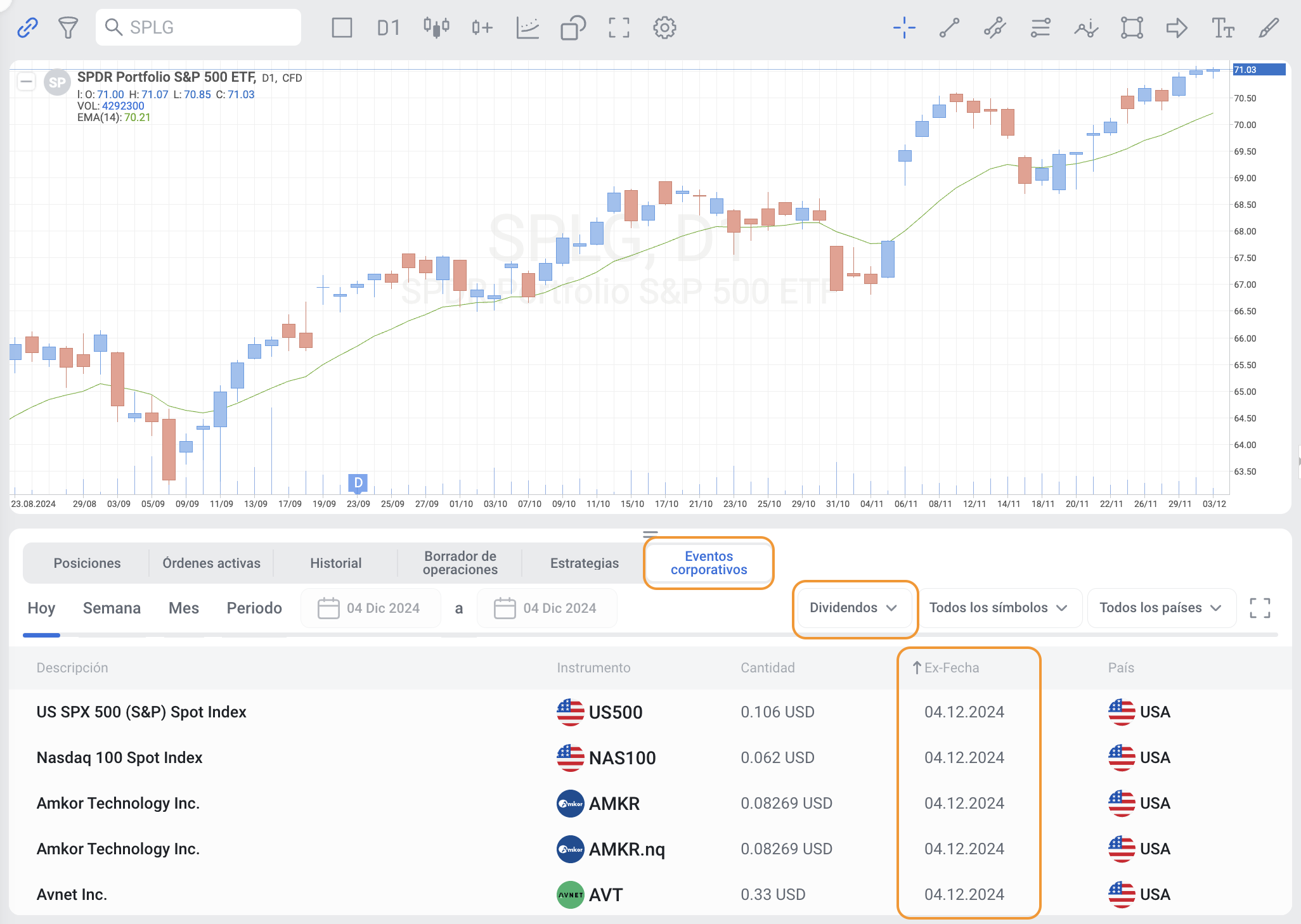
Task: Open chart settings gear icon
Action: (x=664, y=27)
